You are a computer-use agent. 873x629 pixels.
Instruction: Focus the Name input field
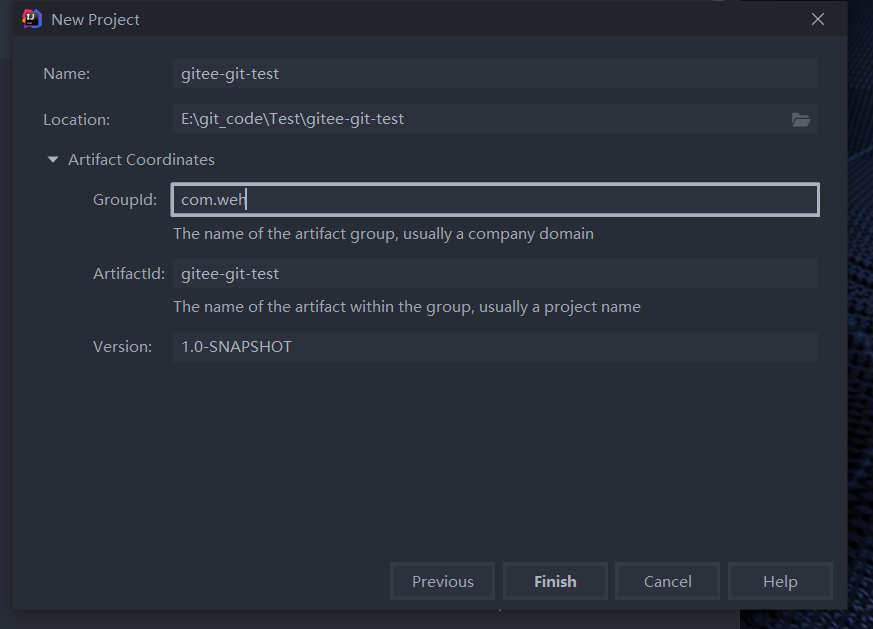[x=495, y=73]
